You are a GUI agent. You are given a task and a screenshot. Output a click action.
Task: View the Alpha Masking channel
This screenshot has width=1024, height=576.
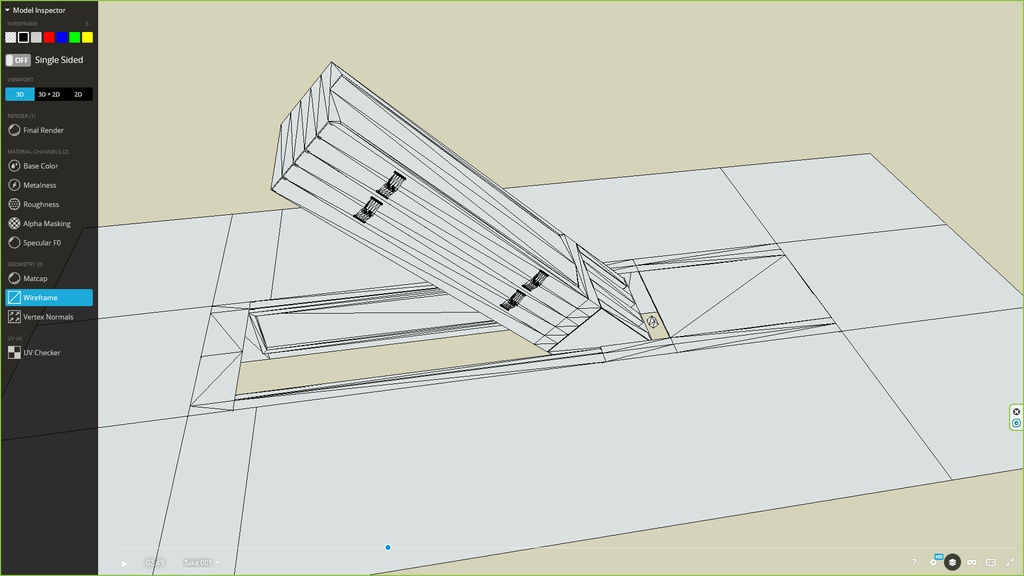[46, 224]
